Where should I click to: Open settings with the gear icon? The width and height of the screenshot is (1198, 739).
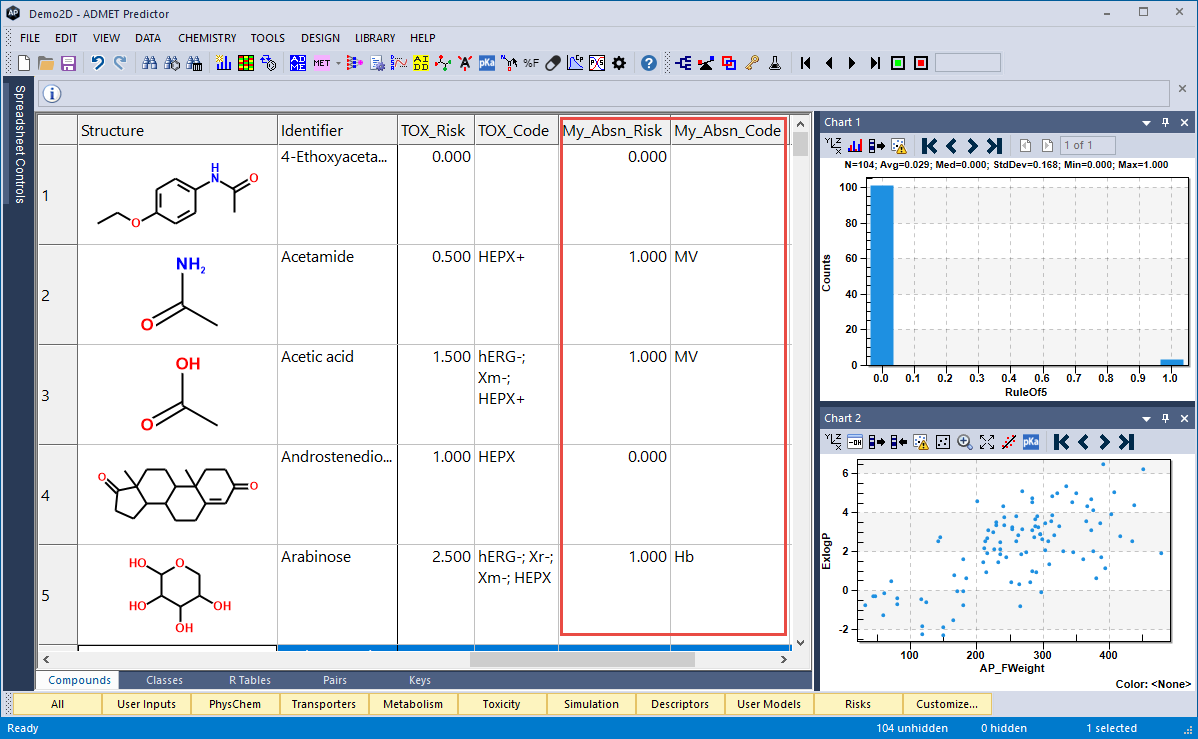619,63
